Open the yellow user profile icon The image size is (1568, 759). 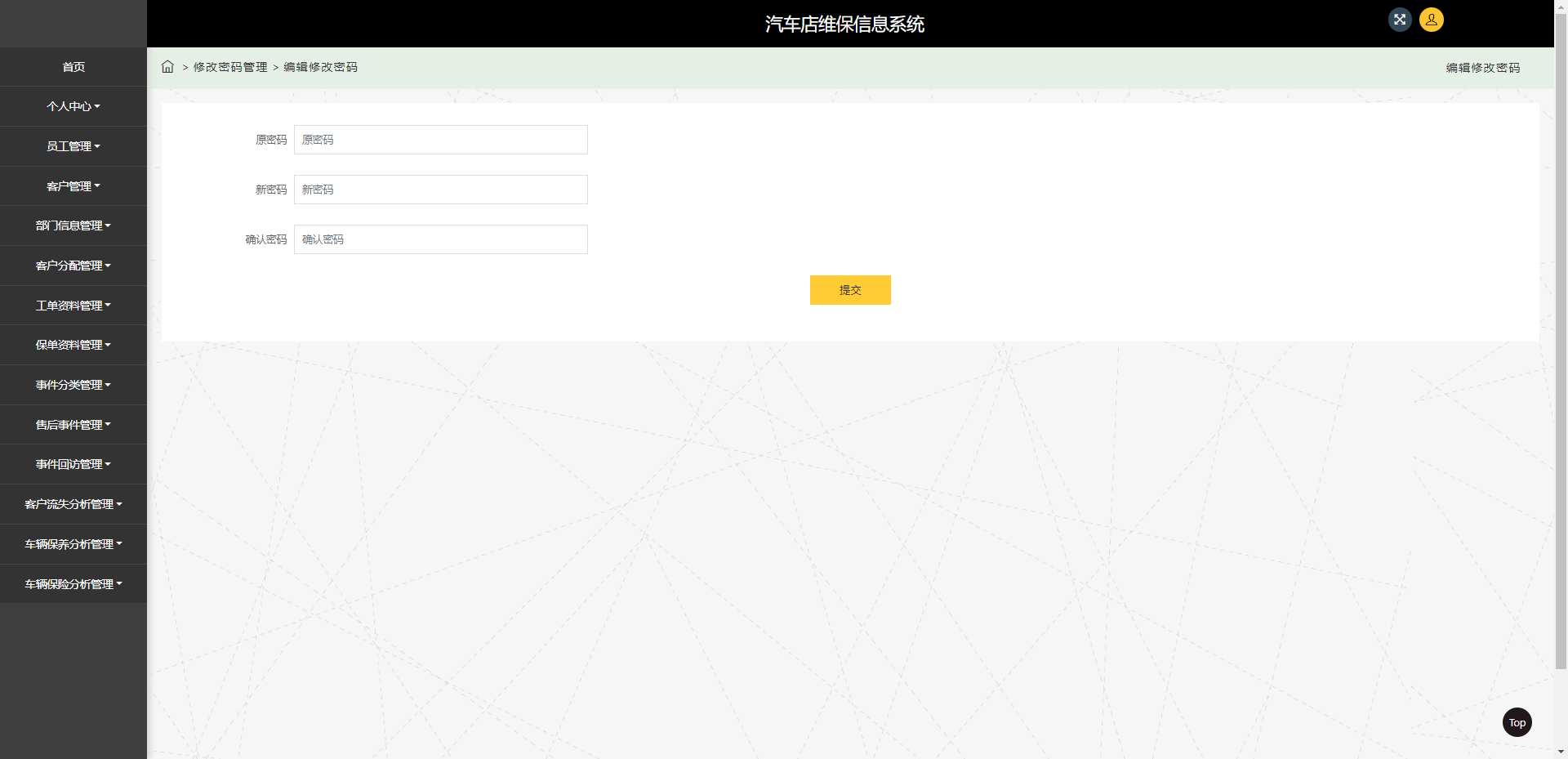(x=1432, y=20)
